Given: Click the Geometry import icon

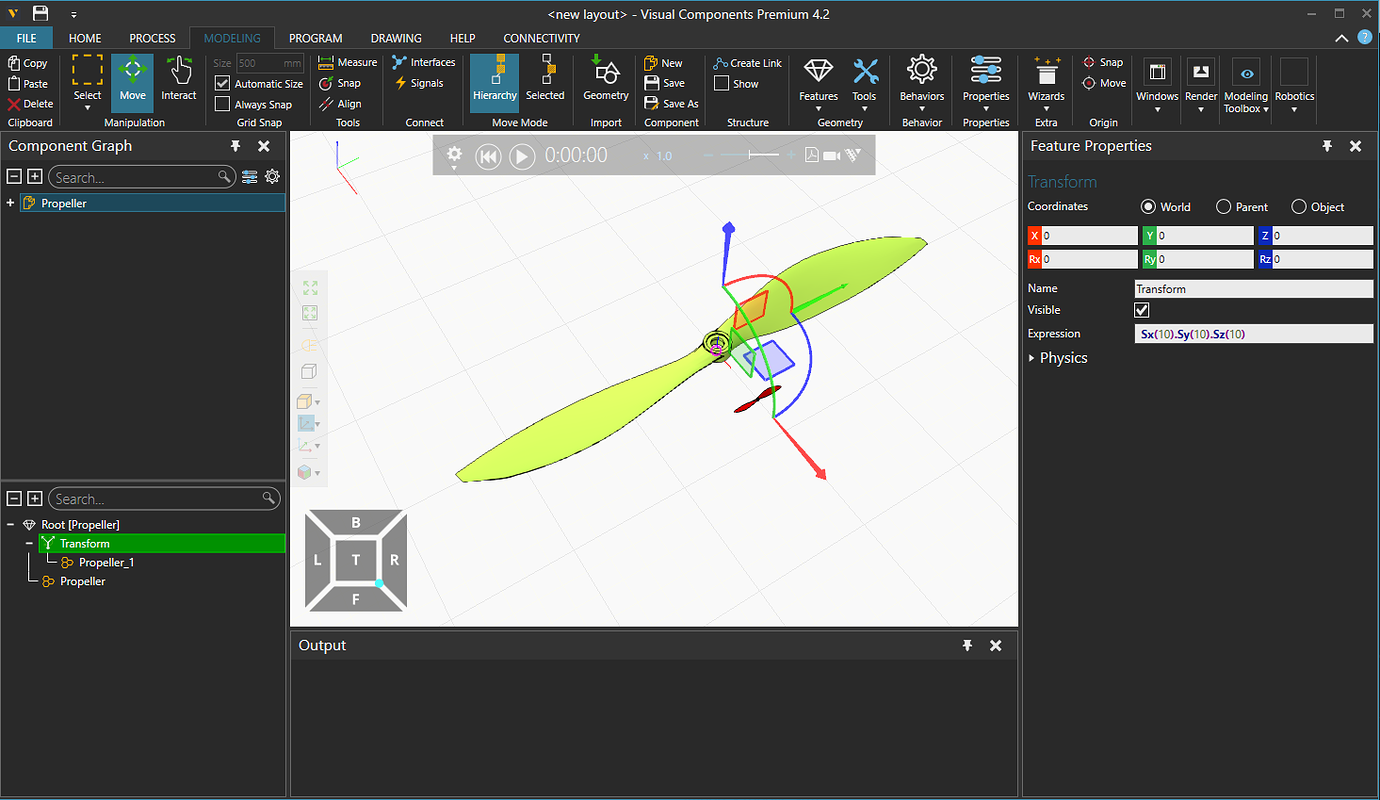Looking at the screenshot, I should [x=606, y=80].
